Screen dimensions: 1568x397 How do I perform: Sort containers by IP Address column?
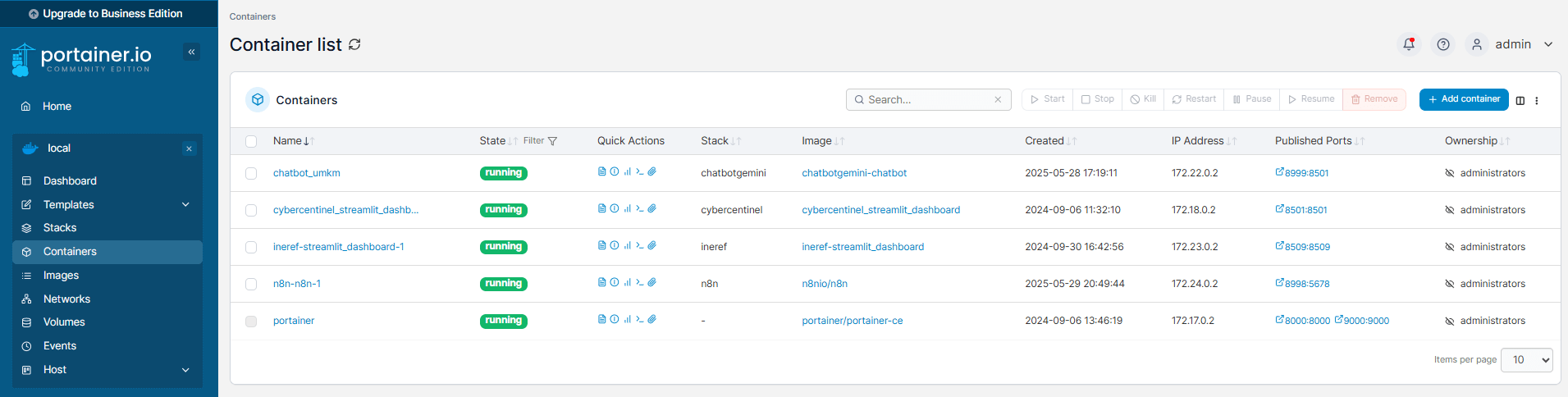coord(1204,141)
